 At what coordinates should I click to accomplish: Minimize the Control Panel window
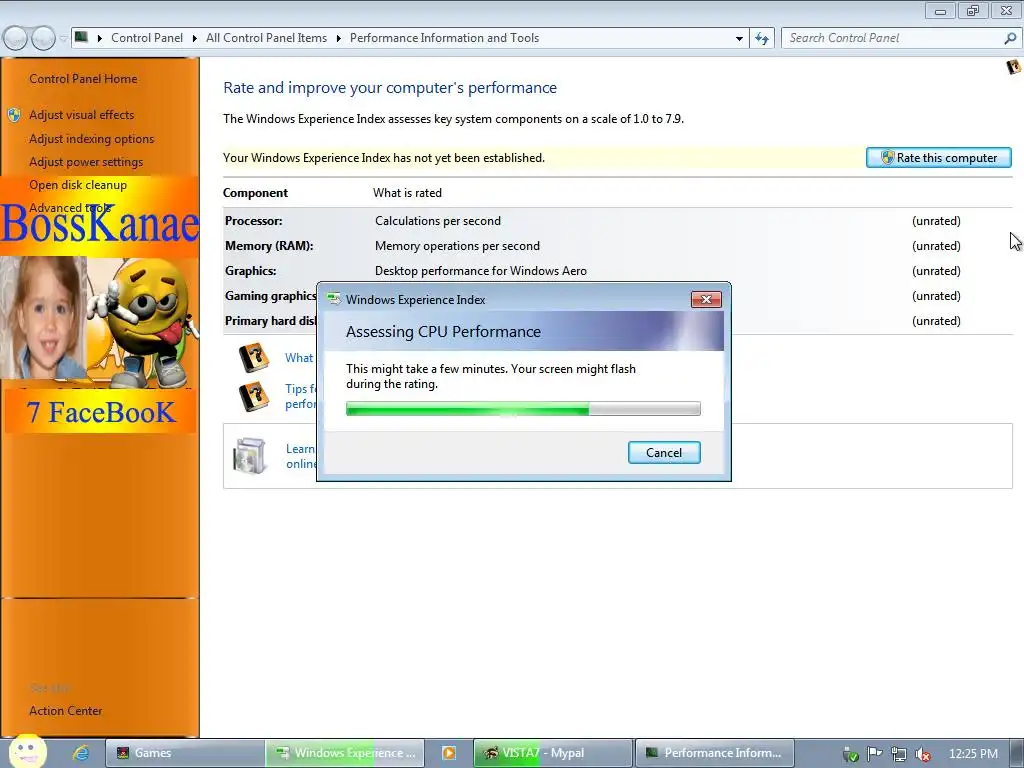point(940,10)
